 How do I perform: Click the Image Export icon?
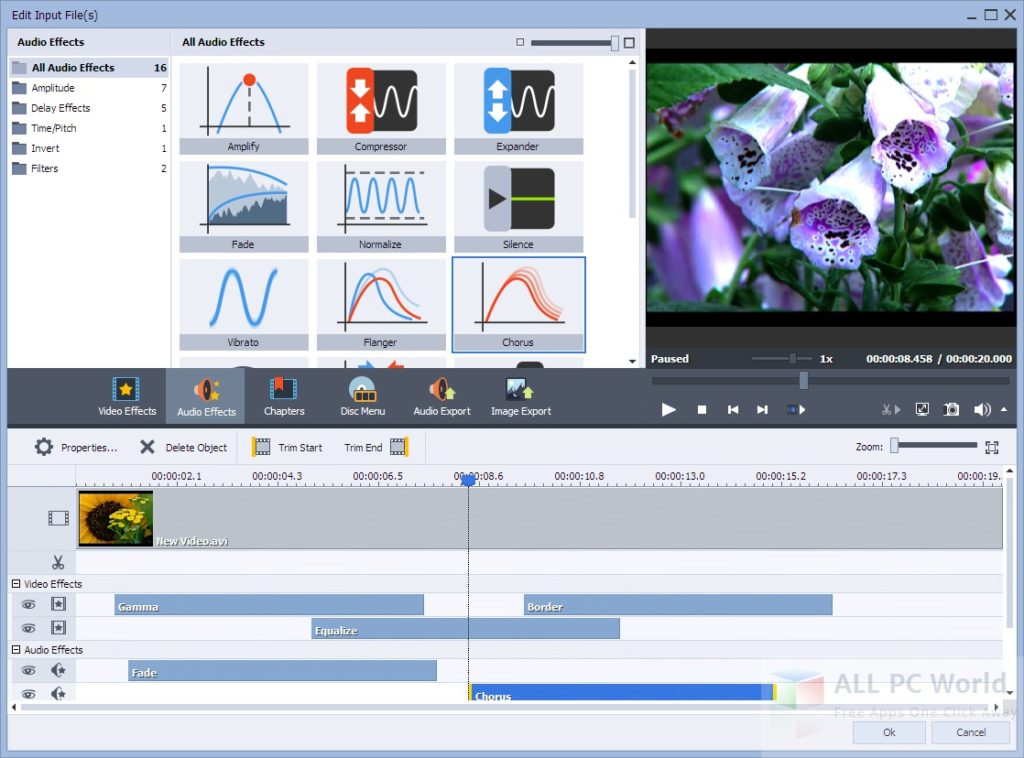tap(520, 397)
